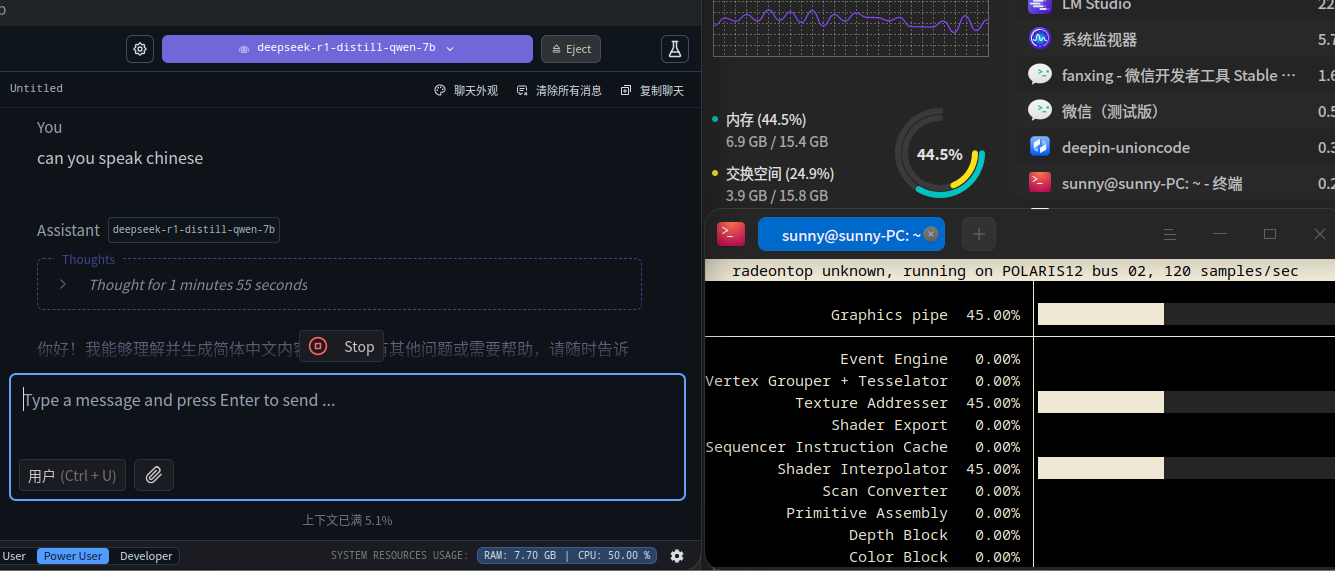Click "Thought for 1 minutes 55 seconds"

pos(198,284)
